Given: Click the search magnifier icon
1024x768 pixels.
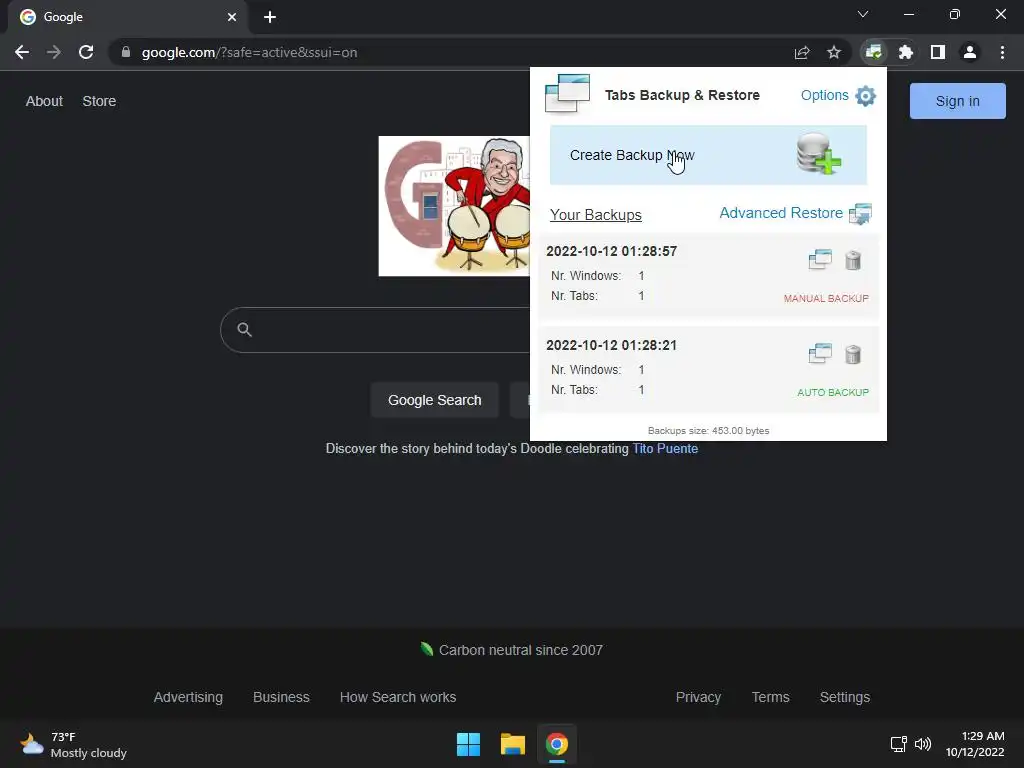Looking at the screenshot, I should click(244, 330).
